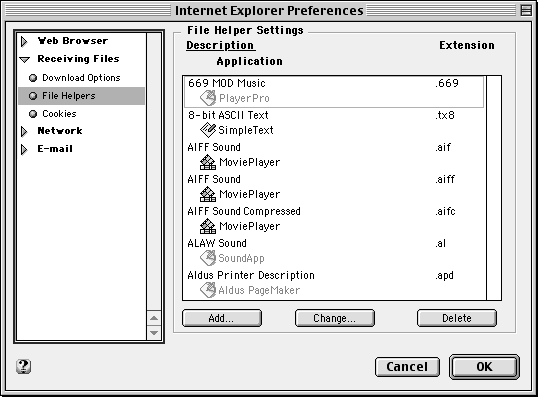538x397 pixels.
Task: Open Download Options preferences pane
Action: [x=81, y=78]
